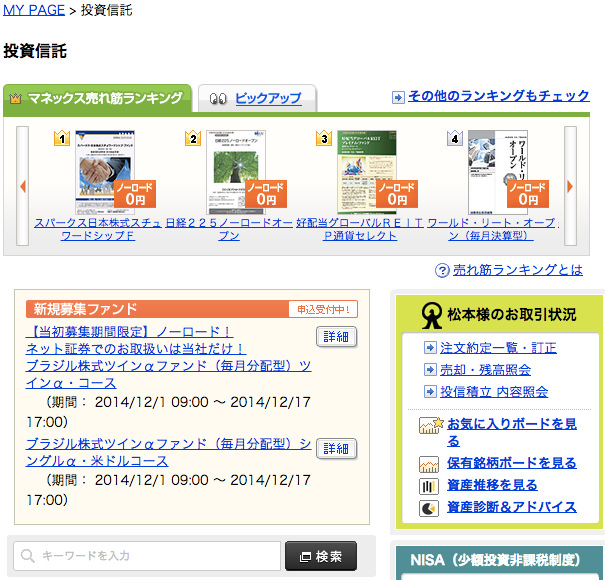The image size is (605, 580).
Task: Open シングルα・米ドルコース fund link
Action: point(168,452)
